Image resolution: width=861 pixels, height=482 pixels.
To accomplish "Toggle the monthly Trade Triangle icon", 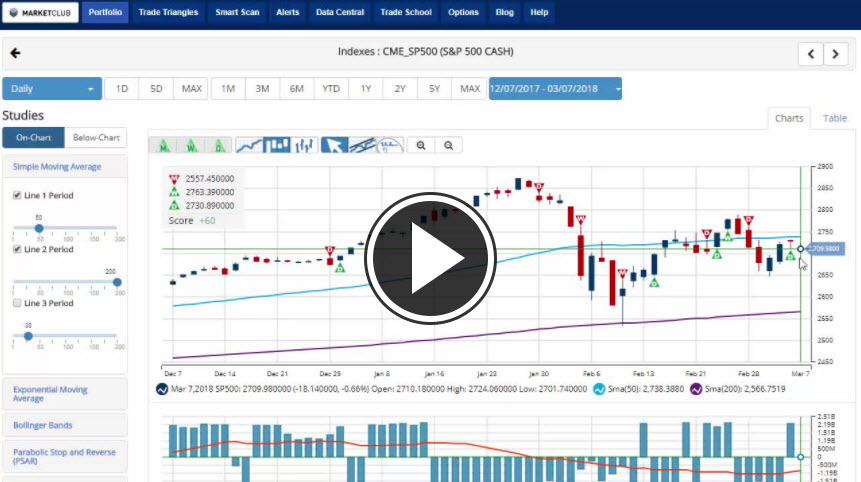I will click(163, 145).
